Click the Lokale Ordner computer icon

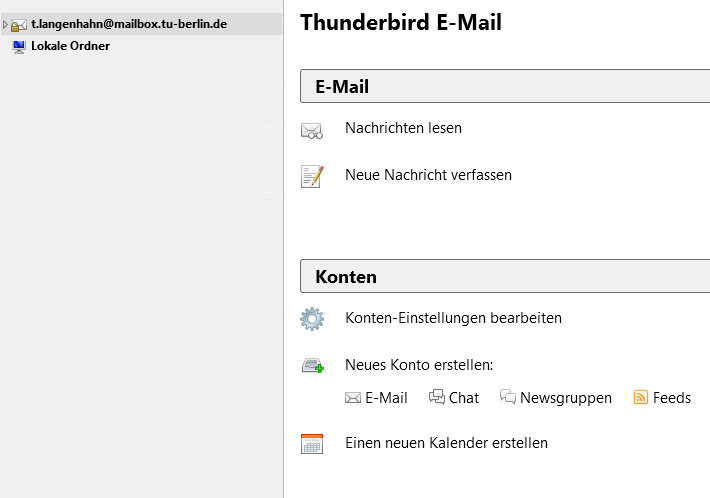[19, 46]
